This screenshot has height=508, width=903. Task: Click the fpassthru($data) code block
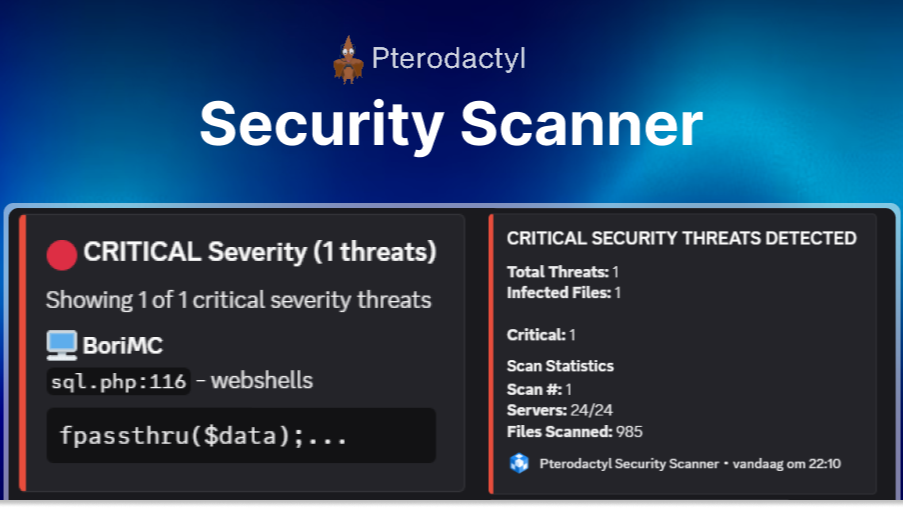pyautogui.click(x=241, y=435)
